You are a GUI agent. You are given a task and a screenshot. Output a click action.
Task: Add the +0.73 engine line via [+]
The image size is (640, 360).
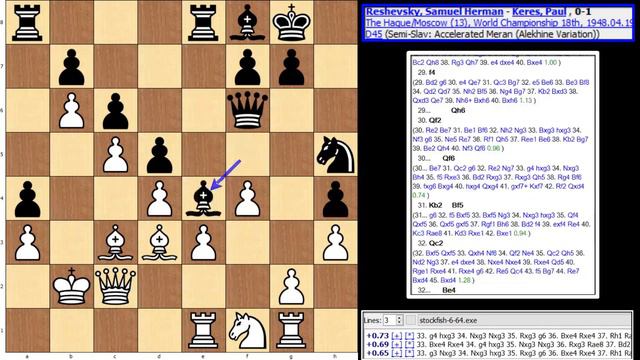tap(397, 336)
